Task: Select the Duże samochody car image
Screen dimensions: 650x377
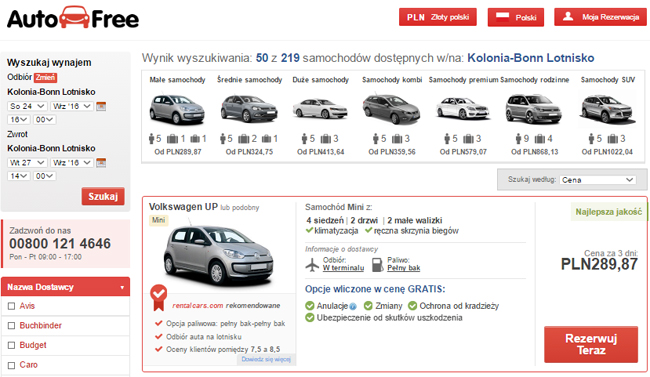Action: (x=320, y=109)
